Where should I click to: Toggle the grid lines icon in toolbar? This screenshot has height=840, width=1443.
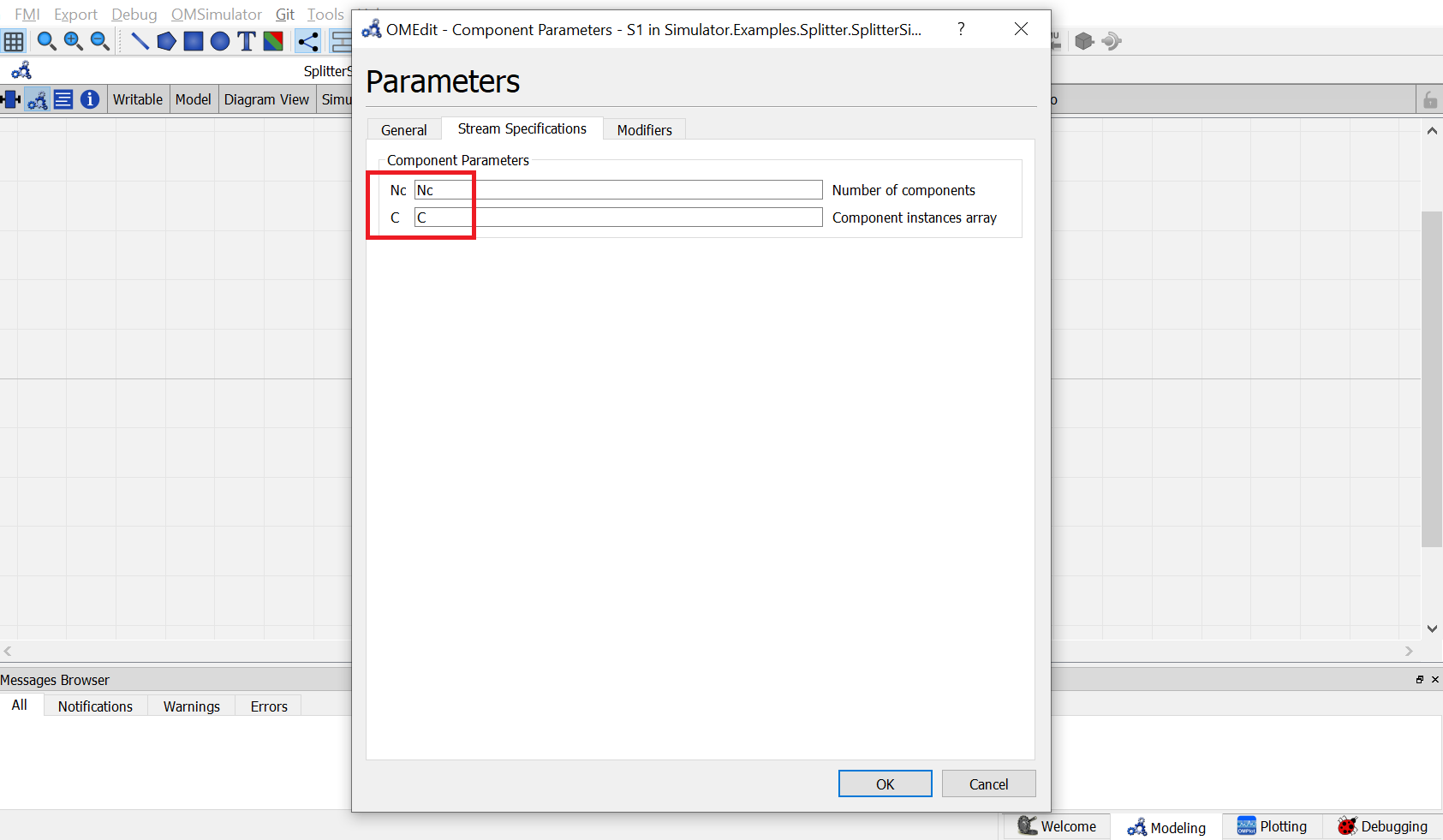point(14,41)
